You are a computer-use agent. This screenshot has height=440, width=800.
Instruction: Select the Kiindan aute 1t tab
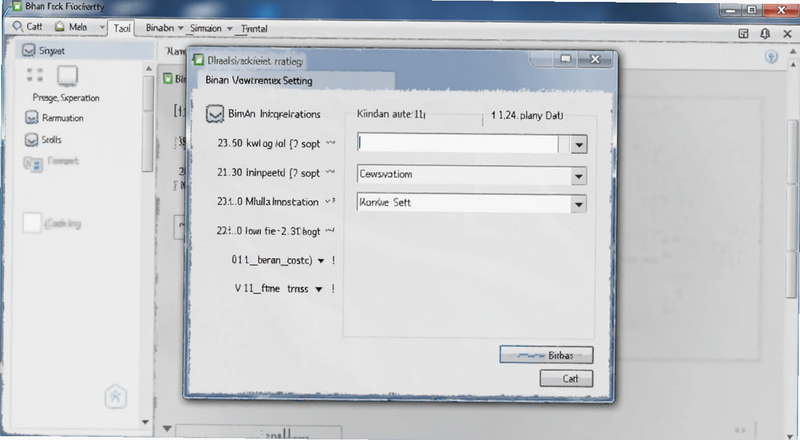point(391,114)
